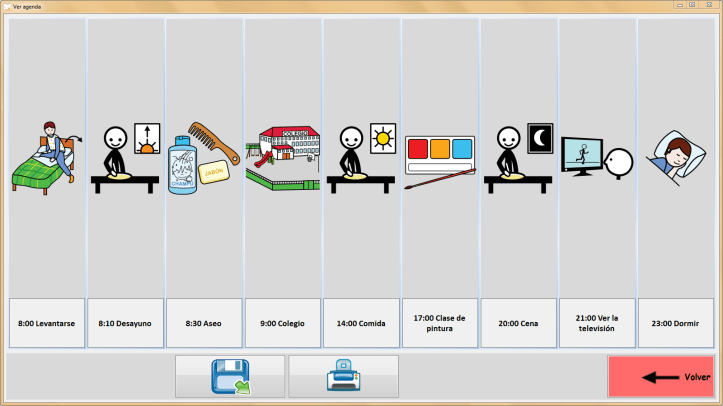
Task: Select the watching television pictogram
Action: click(x=597, y=157)
